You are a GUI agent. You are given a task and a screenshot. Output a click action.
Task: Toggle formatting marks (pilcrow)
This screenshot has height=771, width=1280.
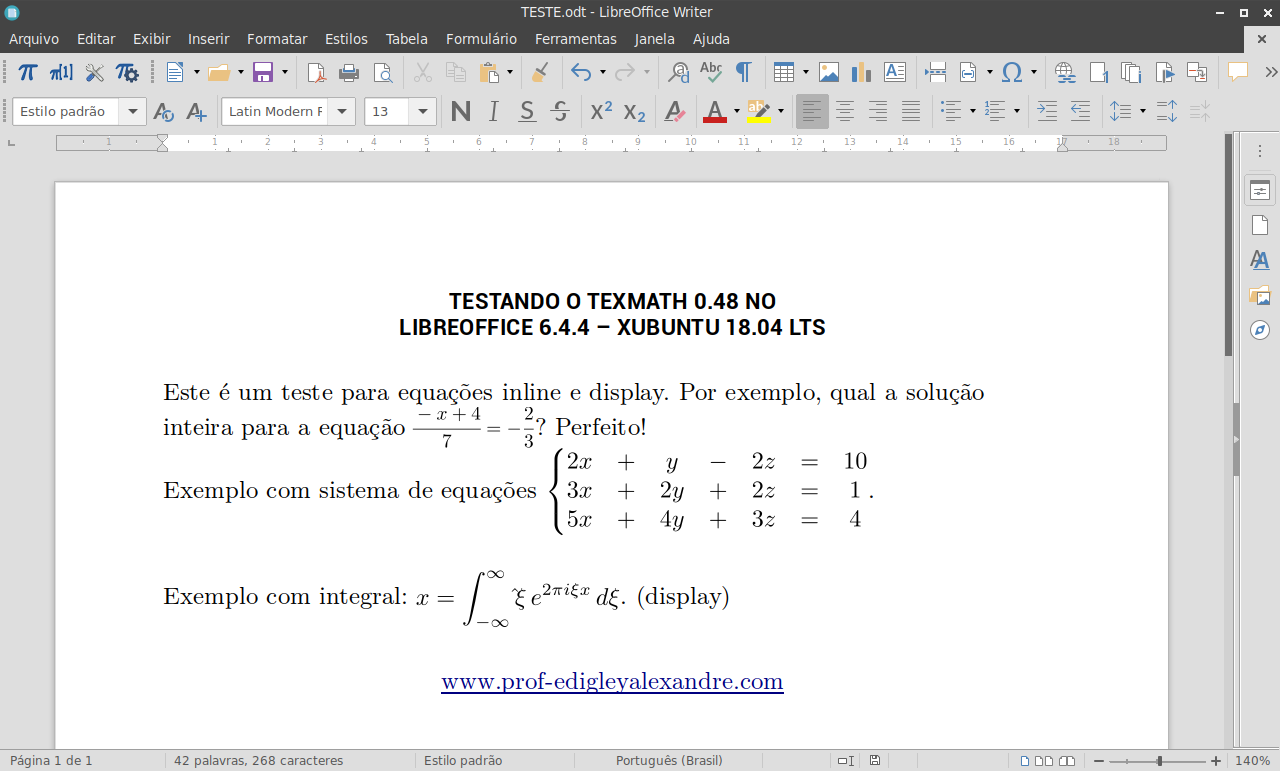pyautogui.click(x=744, y=72)
